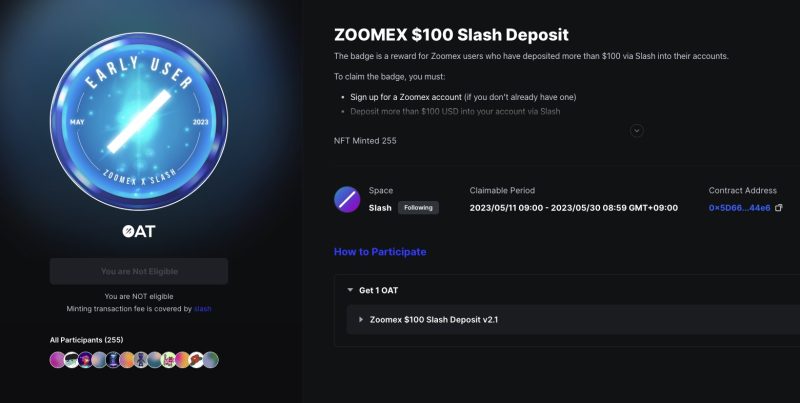Screen dimensions: 800x403
Task: Open the Sign up for Zoomex account link
Action: pyautogui.click(x=407, y=97)
